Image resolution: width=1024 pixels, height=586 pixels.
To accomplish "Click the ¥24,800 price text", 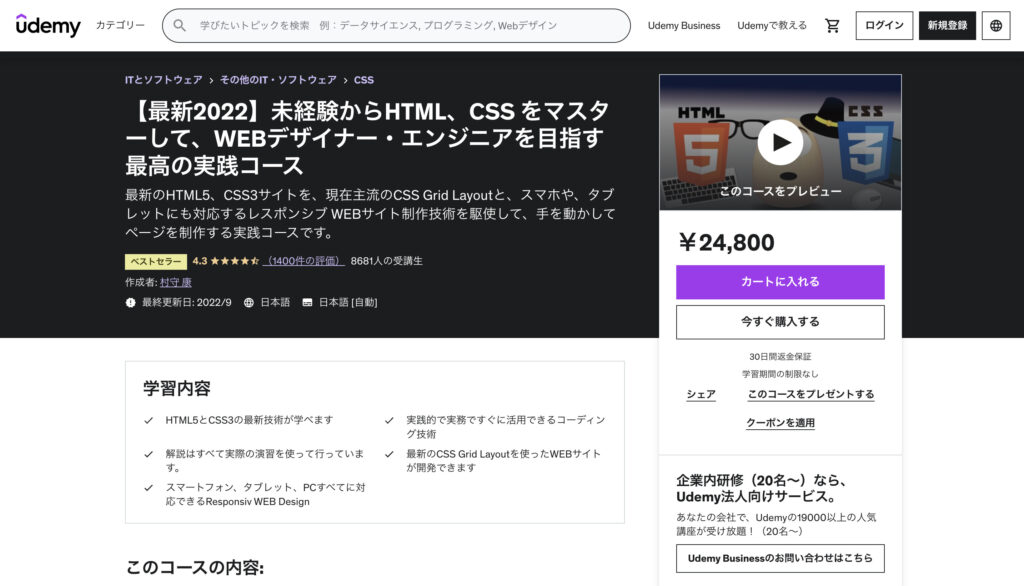I will click(x=726, y=242).
